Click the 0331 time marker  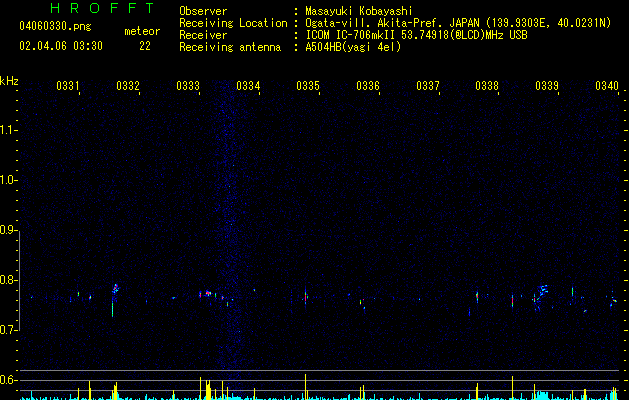(68, 86)
